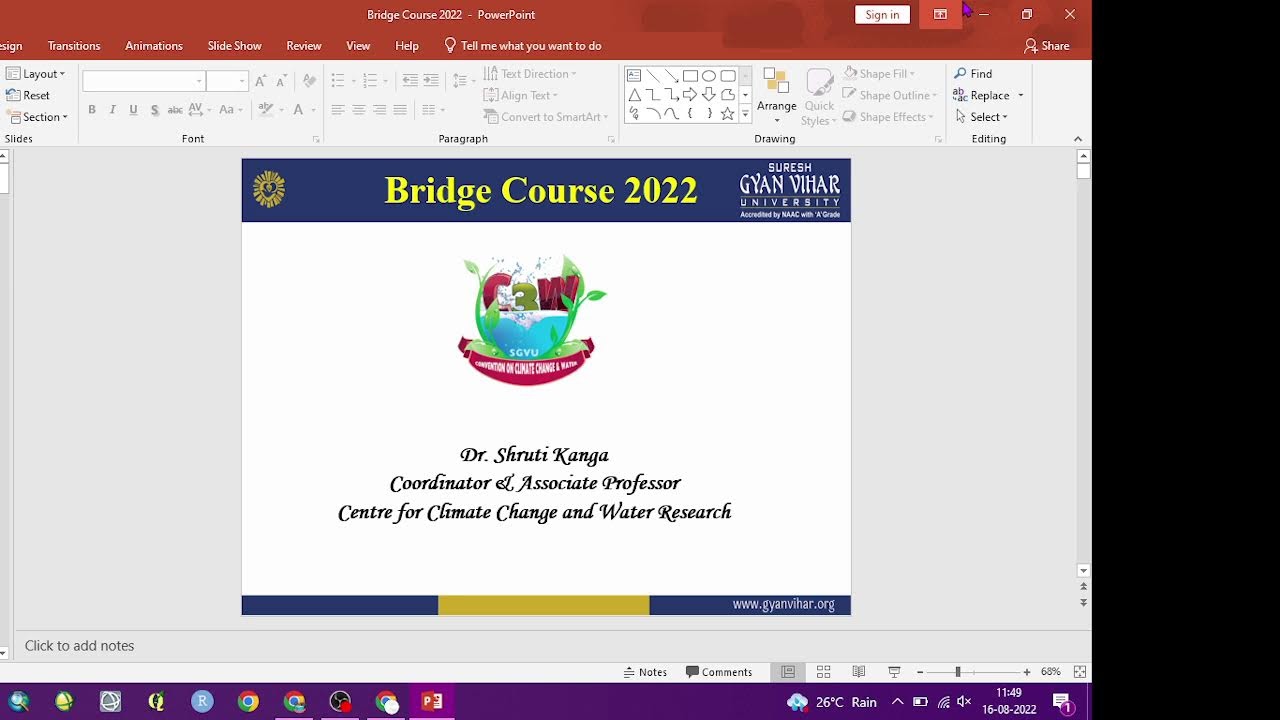
Task: Clear all formatting icon
Action: pos(309,81)
